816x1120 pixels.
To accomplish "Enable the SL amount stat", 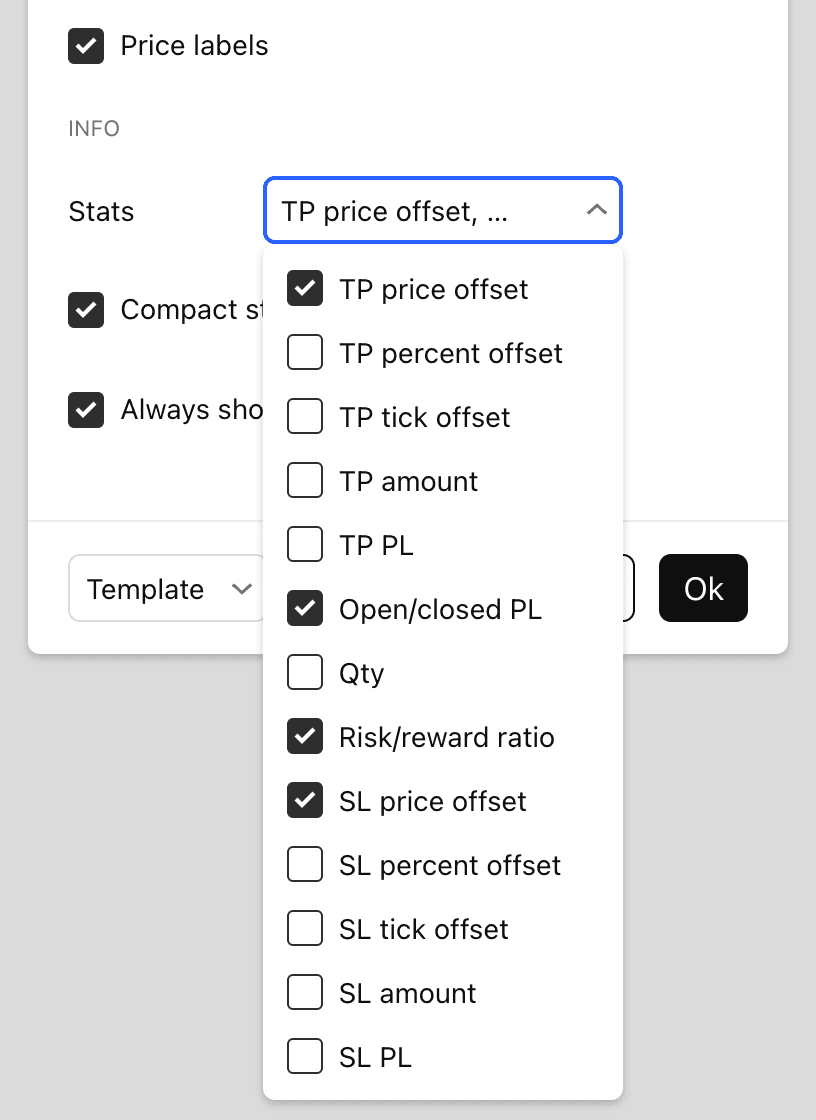I will (305, 992).
